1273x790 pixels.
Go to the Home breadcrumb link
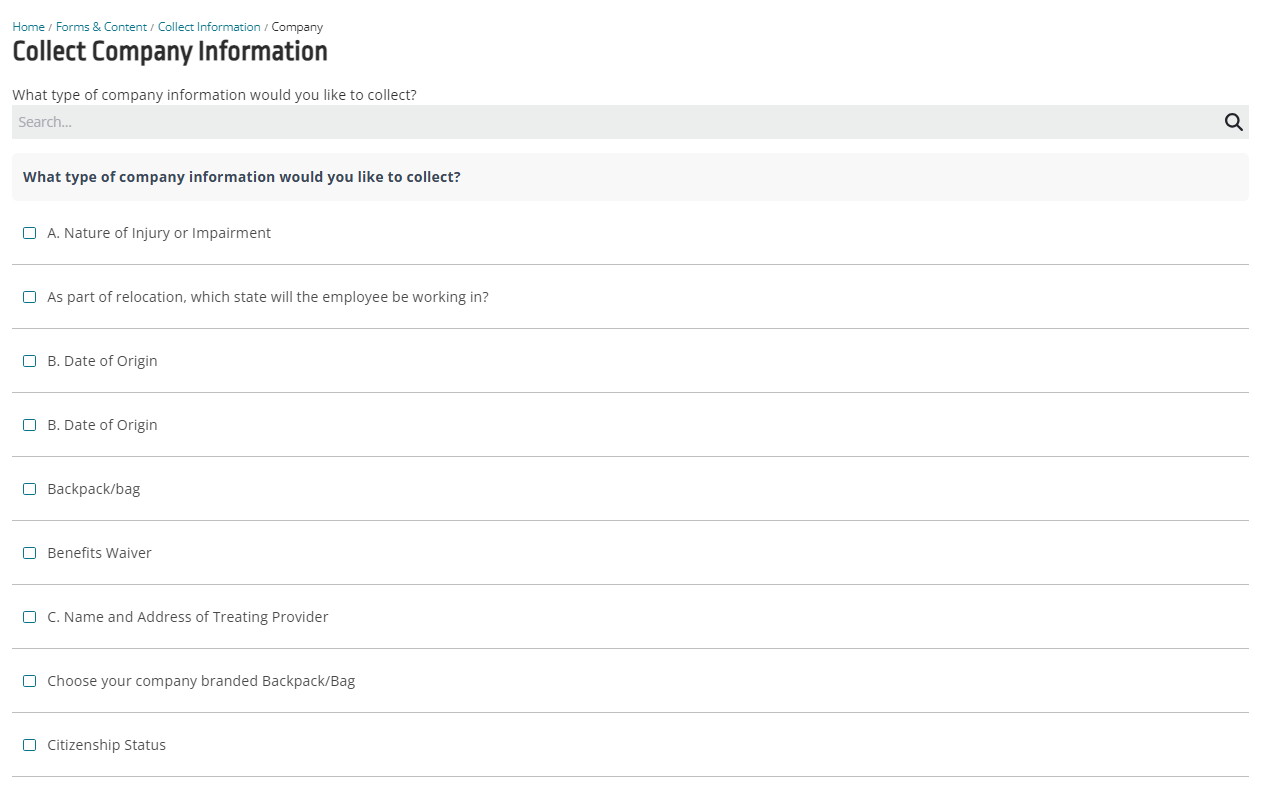point(28,27)
